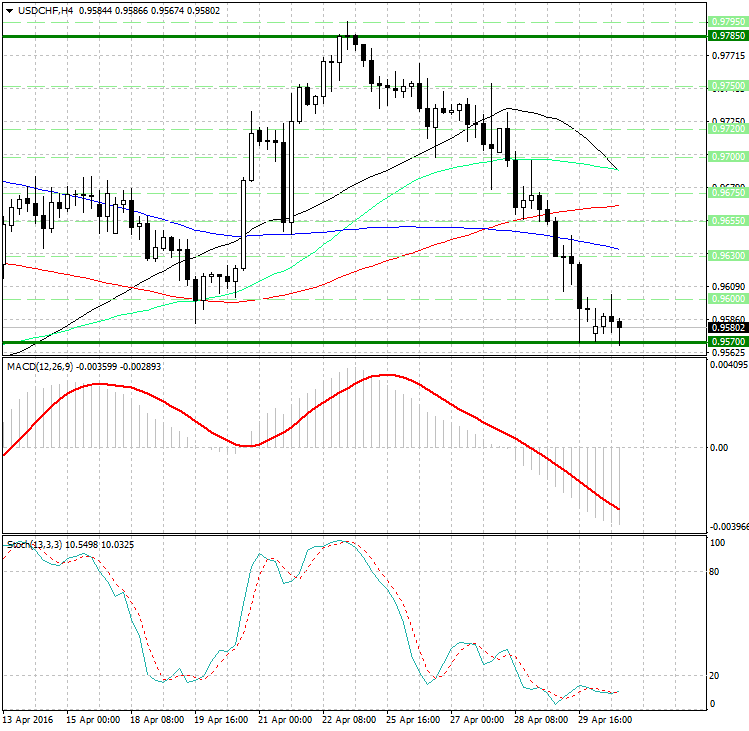
Task: Click the 0.97000 price level label
Action: tap(727, 157)
